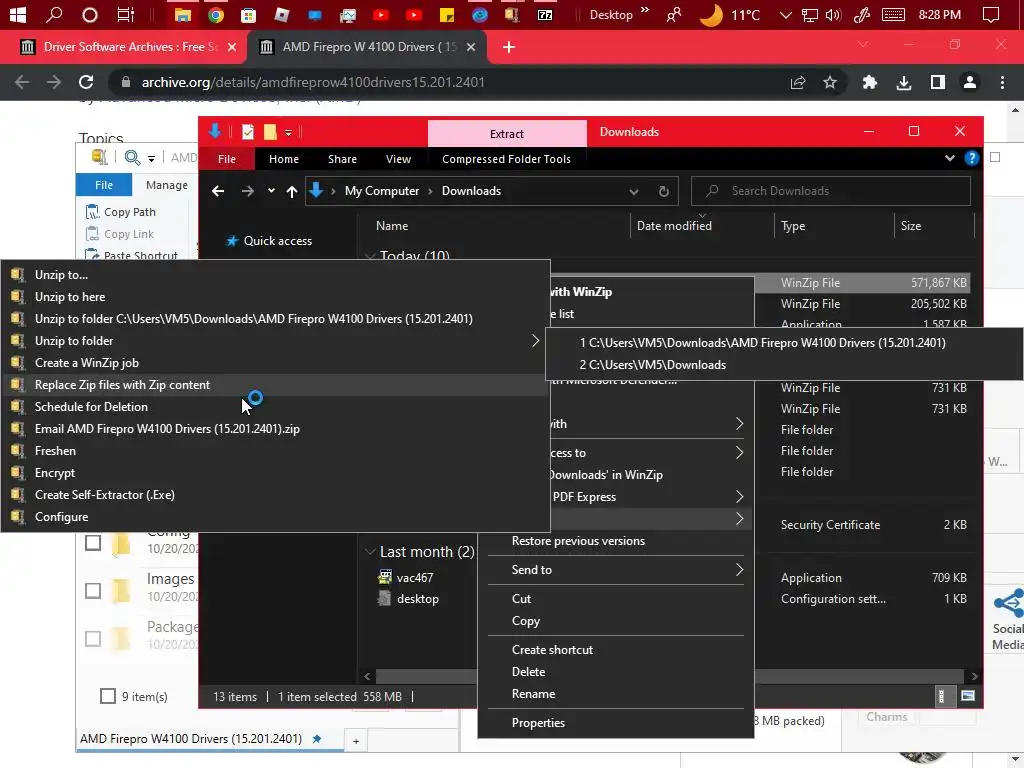Toggle Chrome side panel icon

938,82
